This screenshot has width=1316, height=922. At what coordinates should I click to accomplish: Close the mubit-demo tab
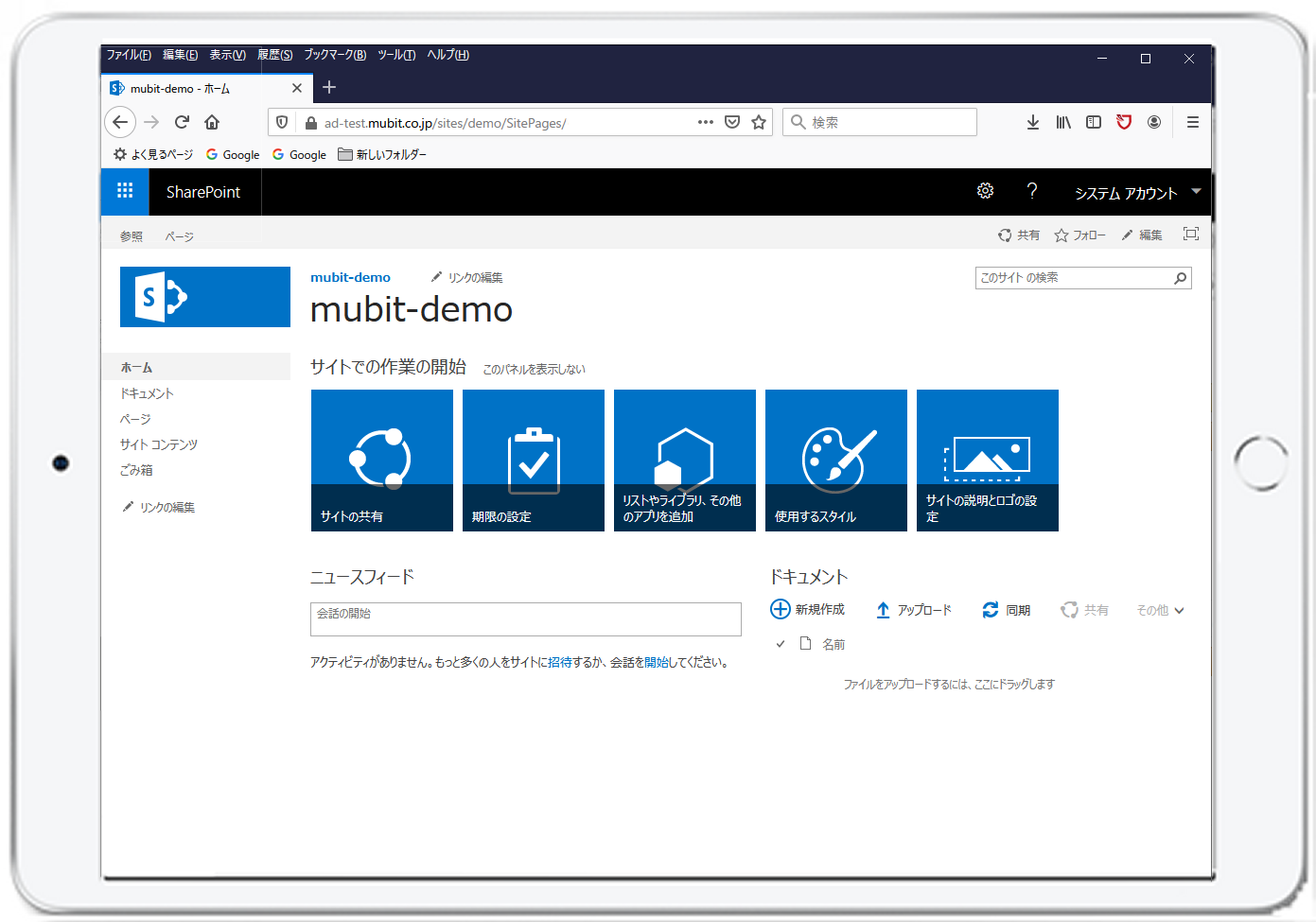pos(297,88)
